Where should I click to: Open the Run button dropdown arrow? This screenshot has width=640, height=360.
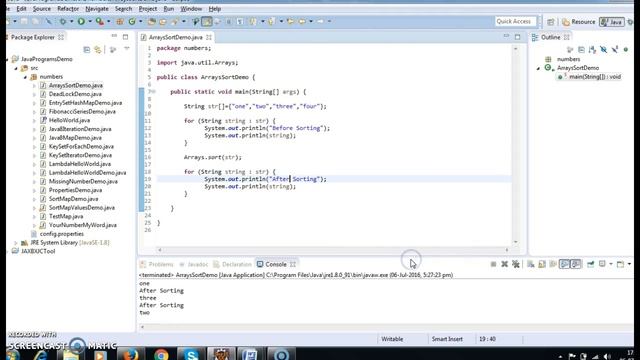pyautogui.click(x=90, y=21)
